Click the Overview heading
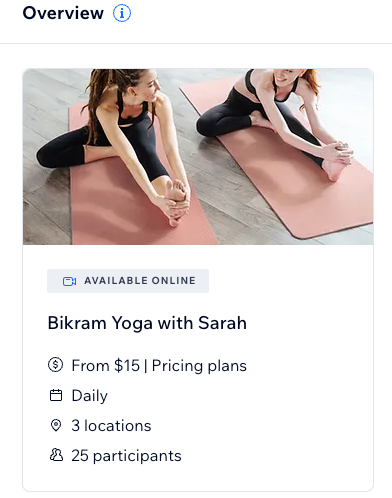 [63, 13]
